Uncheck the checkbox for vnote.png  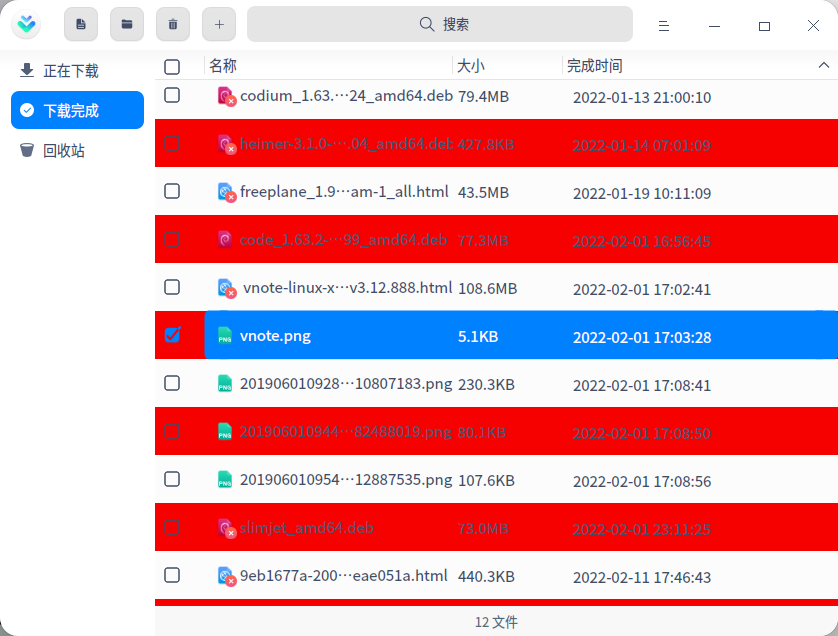click(172, 336)
